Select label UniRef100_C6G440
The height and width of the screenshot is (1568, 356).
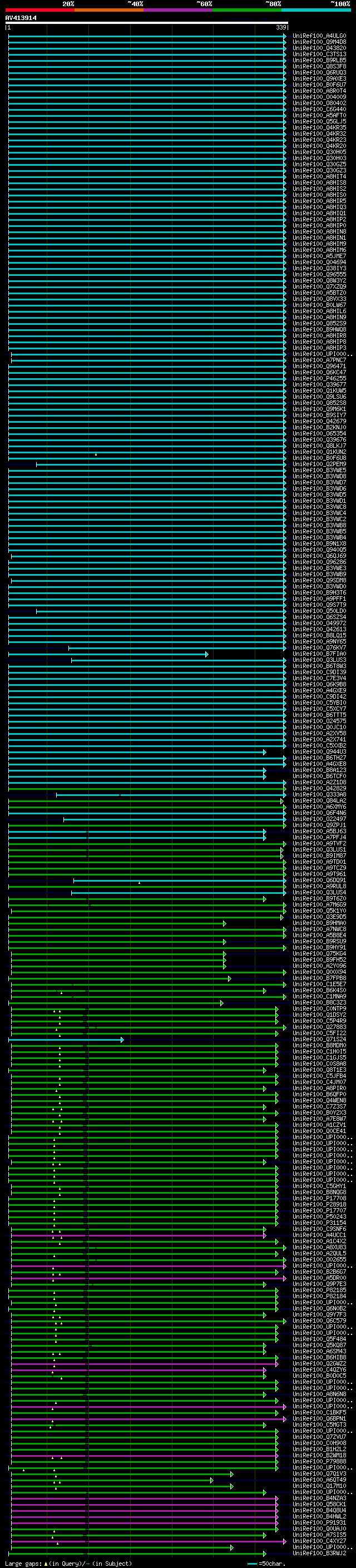319,110
